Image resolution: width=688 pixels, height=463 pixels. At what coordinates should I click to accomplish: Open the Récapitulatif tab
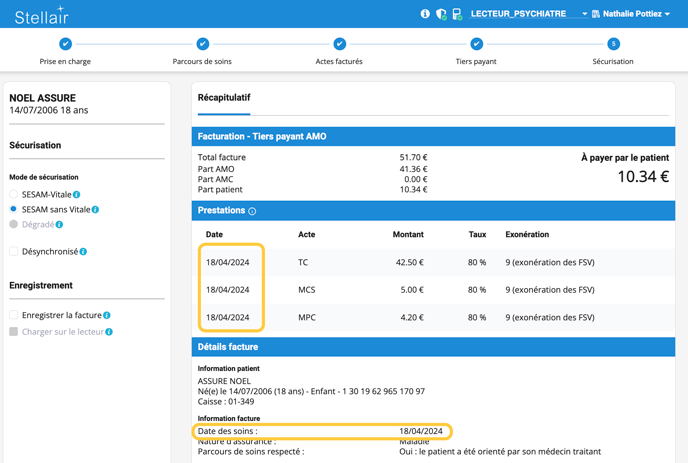224,98
